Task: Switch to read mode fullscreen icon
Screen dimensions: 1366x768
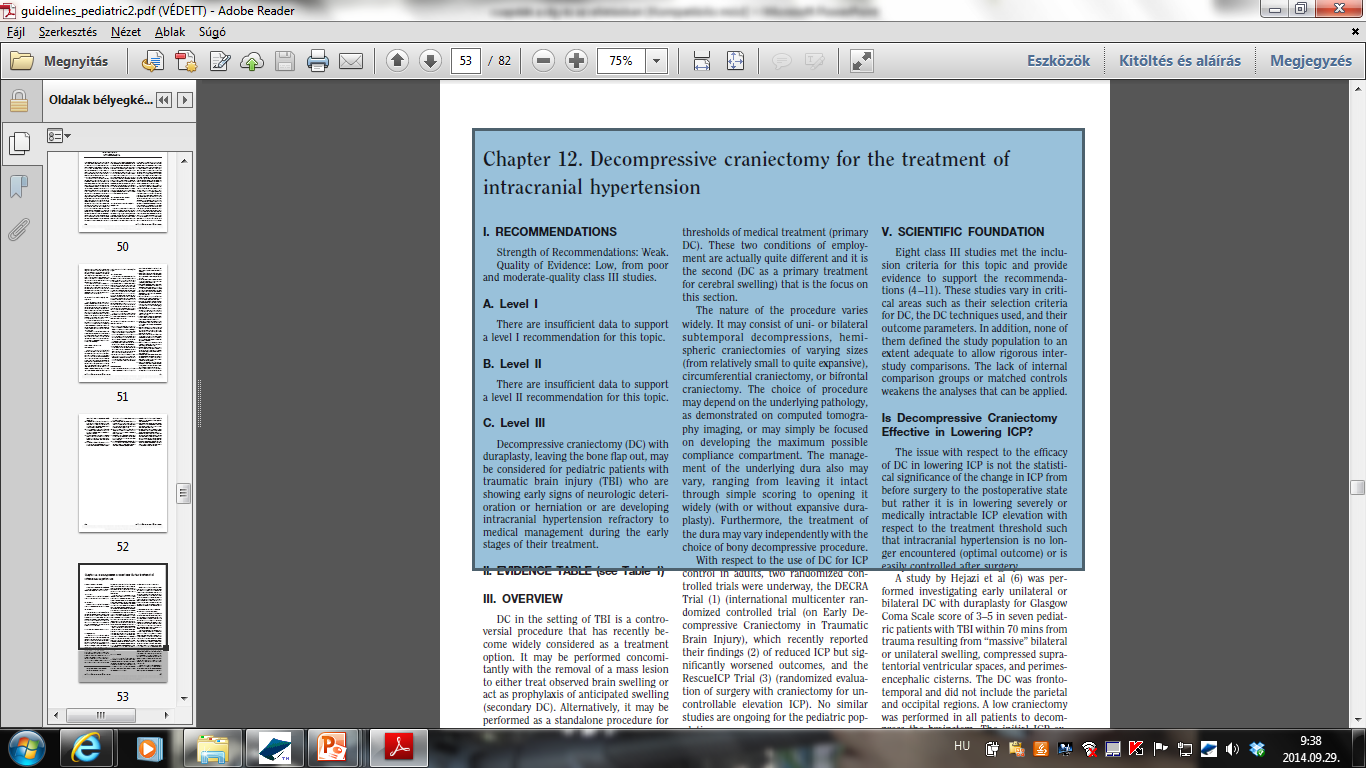Action: point(861,61)
